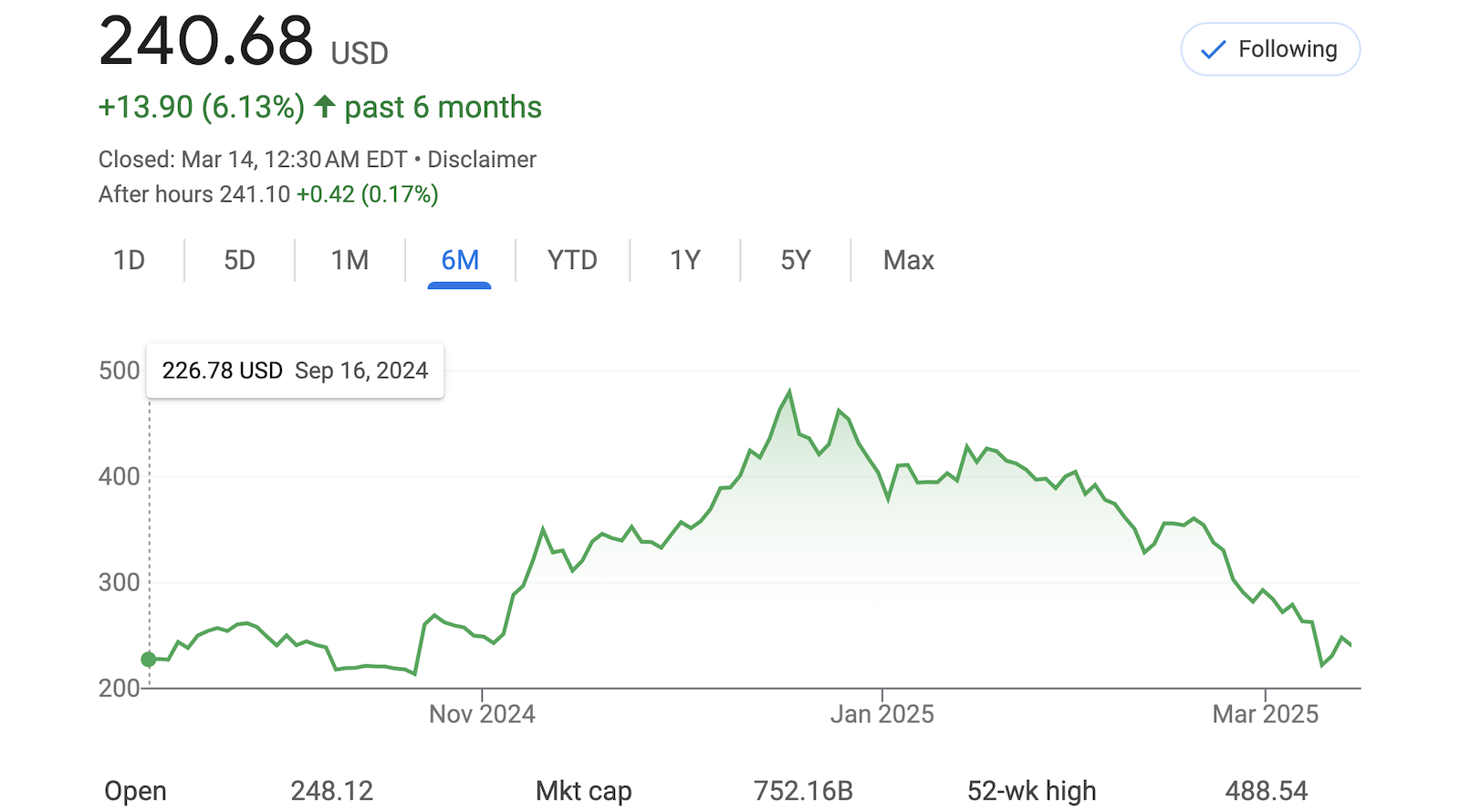Click 'Closed: Mar 14, 12:30 AM EDT' text
This screenshot has height=812, width=1460.
point(253,160)
